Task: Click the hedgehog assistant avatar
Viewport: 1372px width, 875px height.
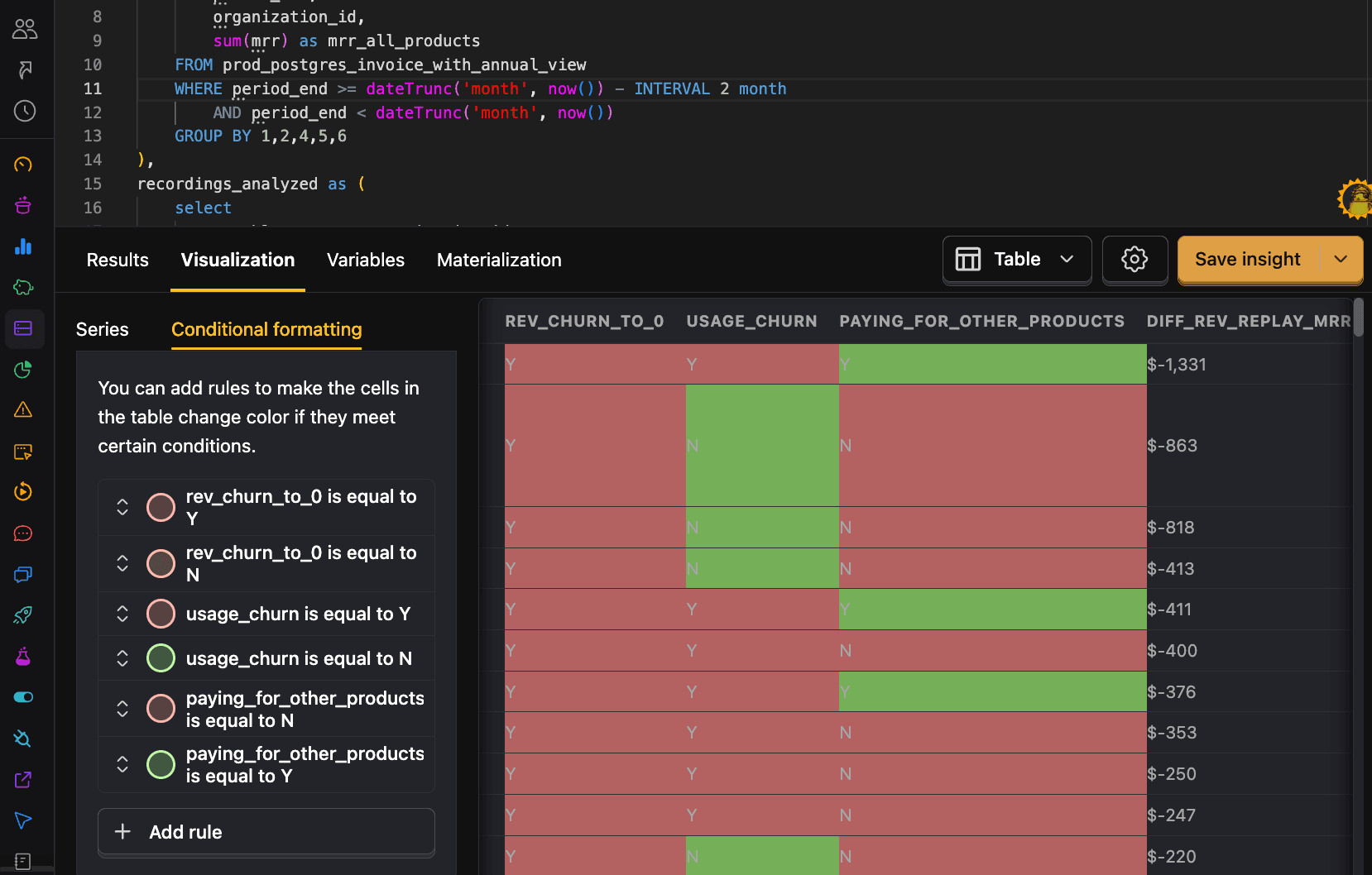Action: pyautogui.click(x=1355, y=199)
